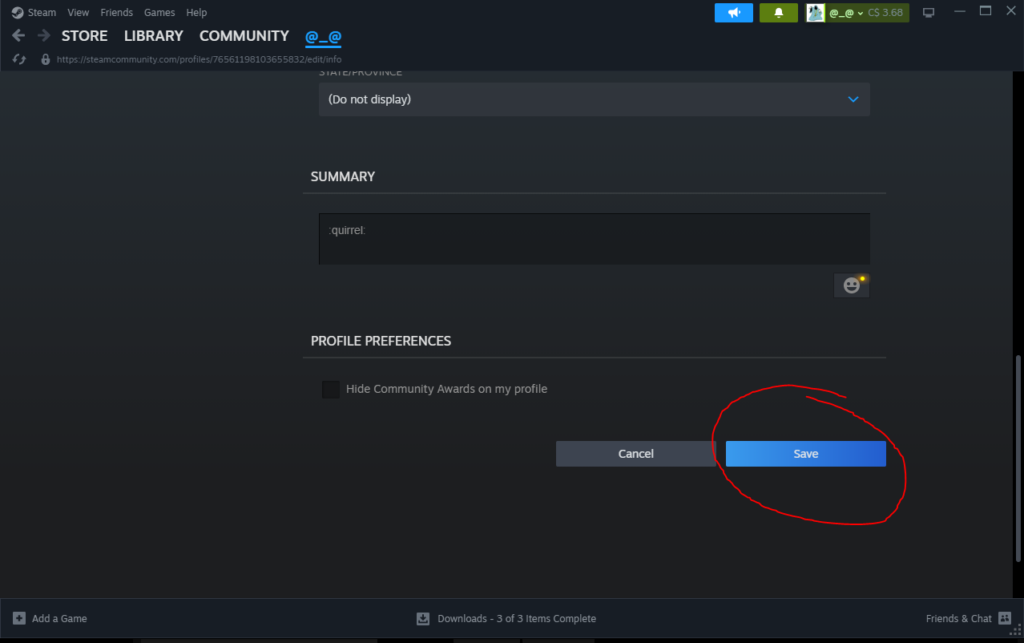Open the green notifications bell
Image resolution: width=1024 pixels, height=643 pixels.
[x=778, y=13]
